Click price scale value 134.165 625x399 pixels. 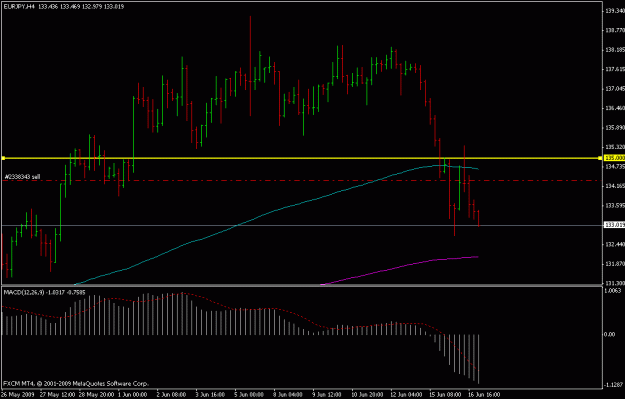[615, 186]
